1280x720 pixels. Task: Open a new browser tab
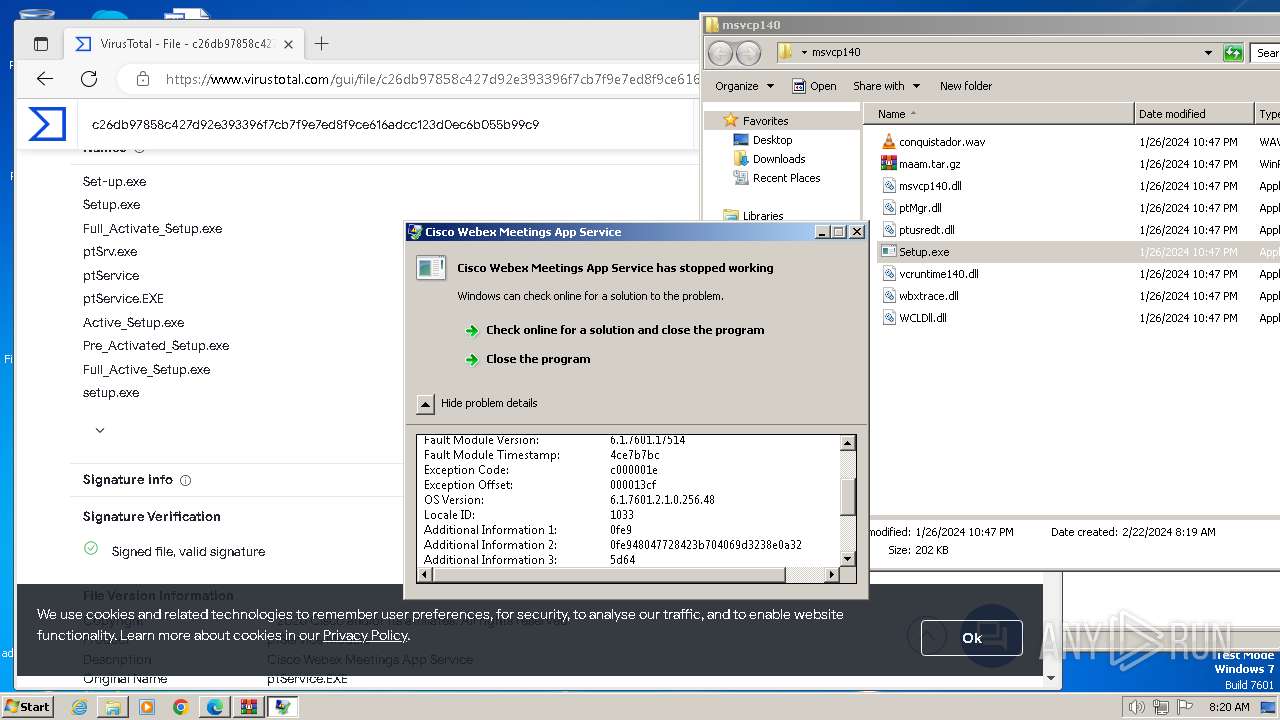321,43
